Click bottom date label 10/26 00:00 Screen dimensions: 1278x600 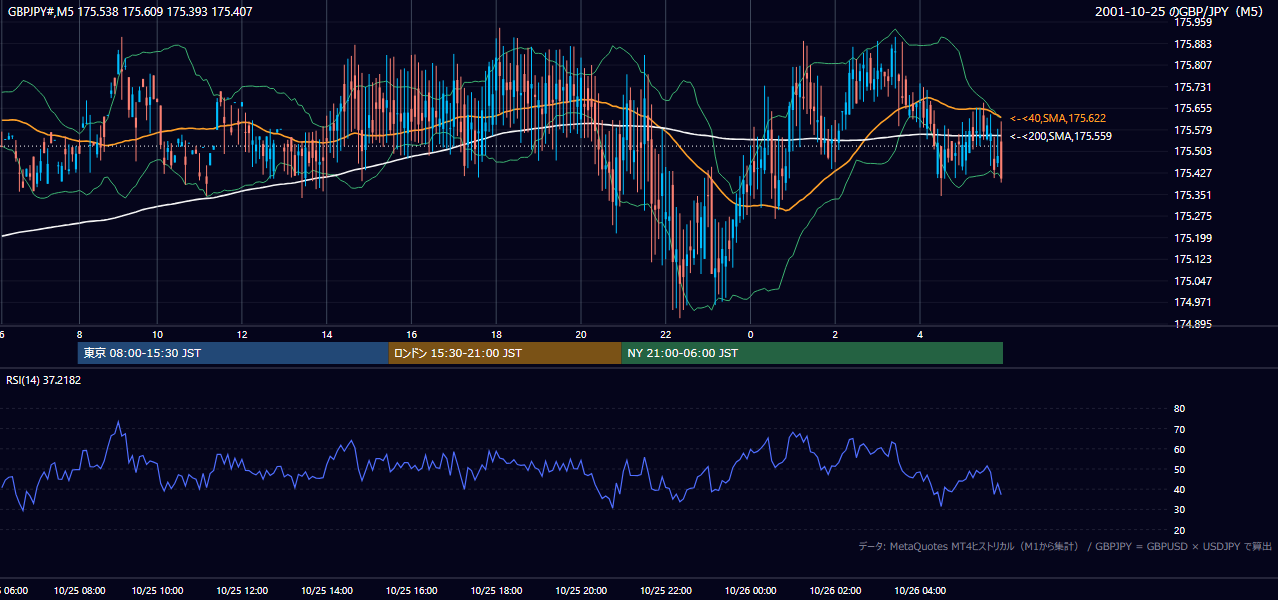click(x=750, y=591)
